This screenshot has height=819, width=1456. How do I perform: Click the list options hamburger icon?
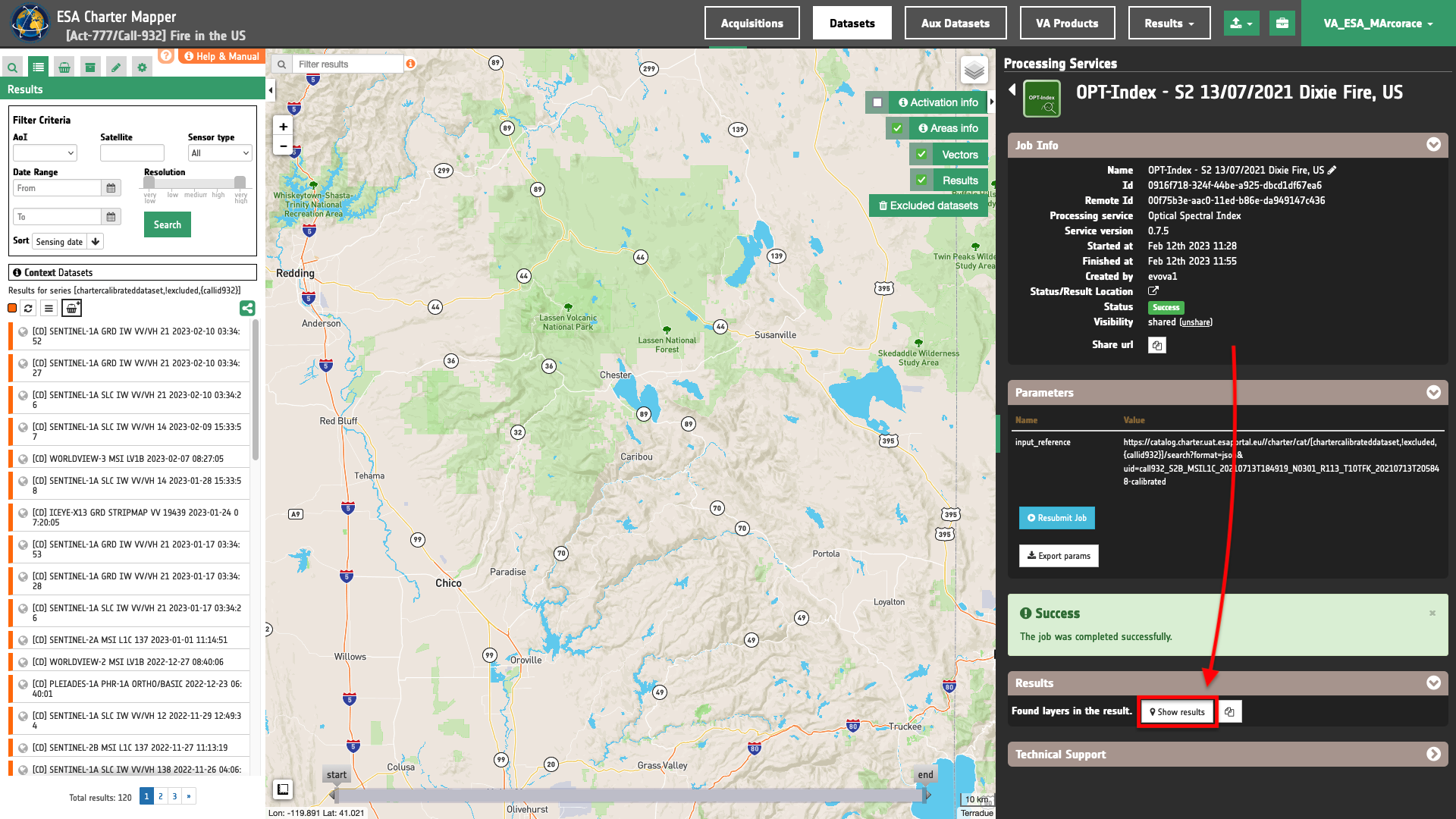pyautogui.click(x=49, y=308)
